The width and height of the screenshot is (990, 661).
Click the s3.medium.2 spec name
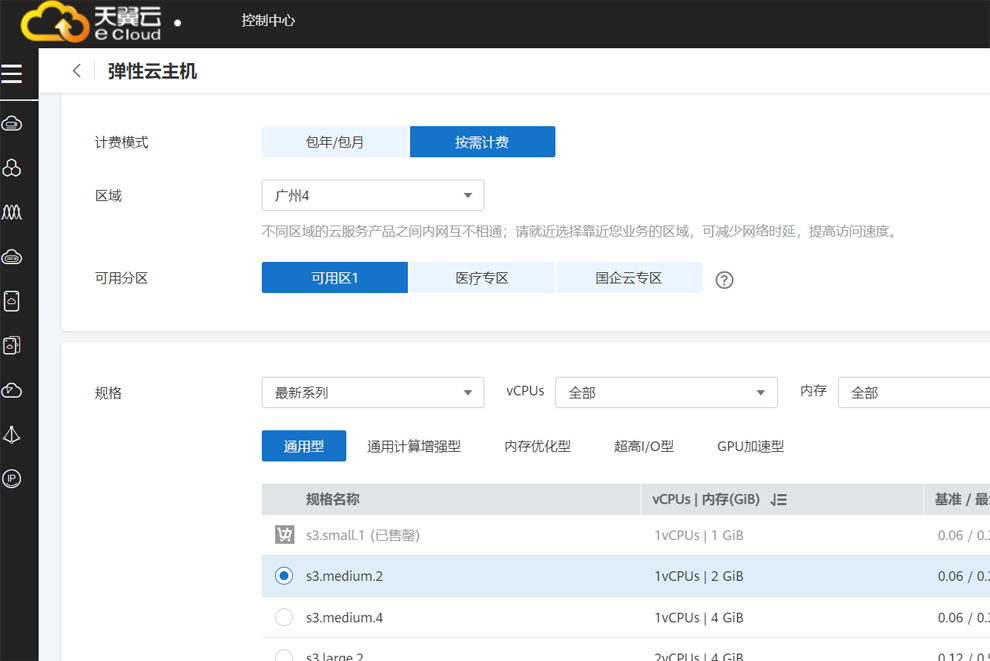pyautogui.click(x=344, y=576)
